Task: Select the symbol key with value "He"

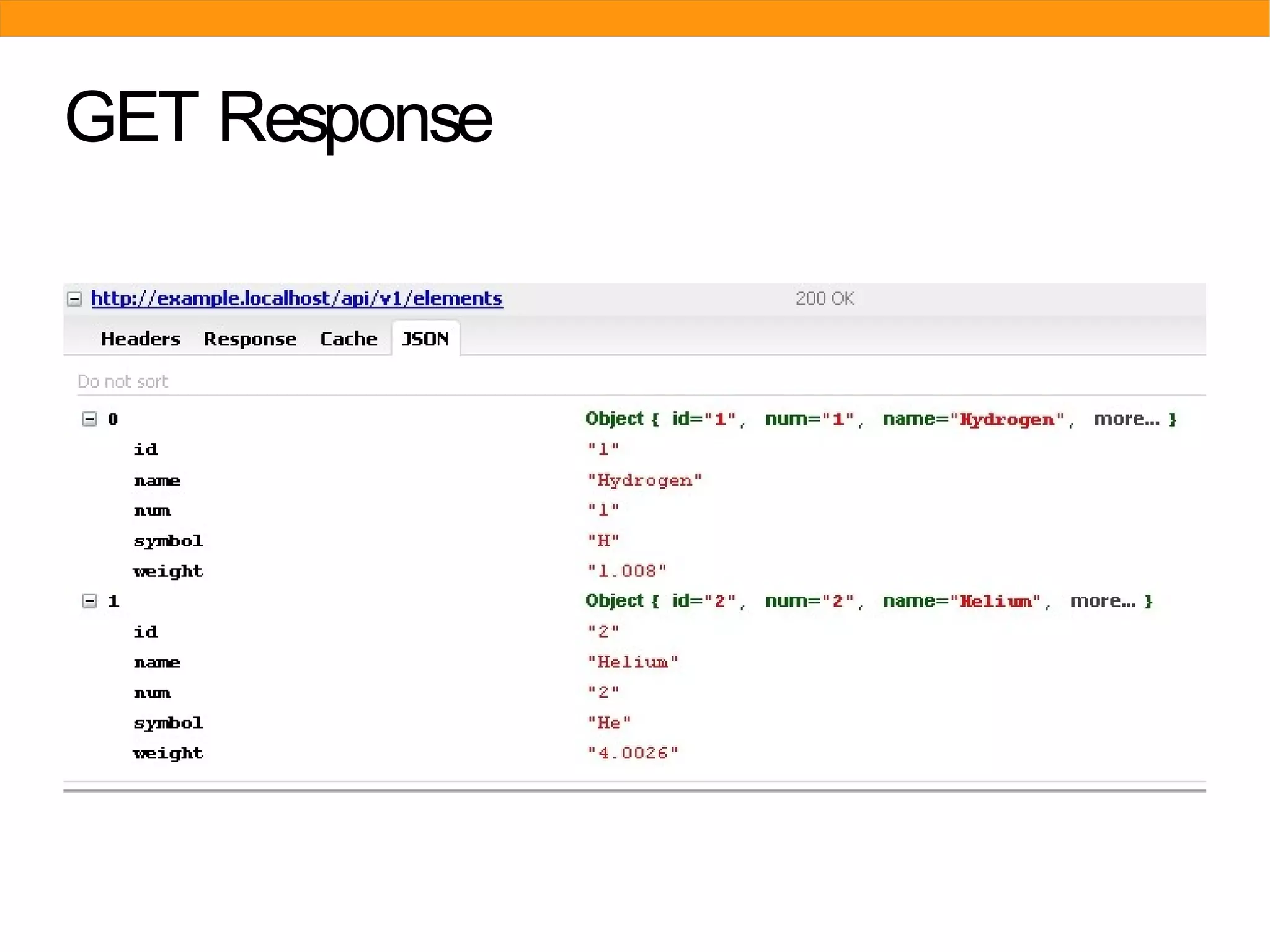Action: coord(169,723)
